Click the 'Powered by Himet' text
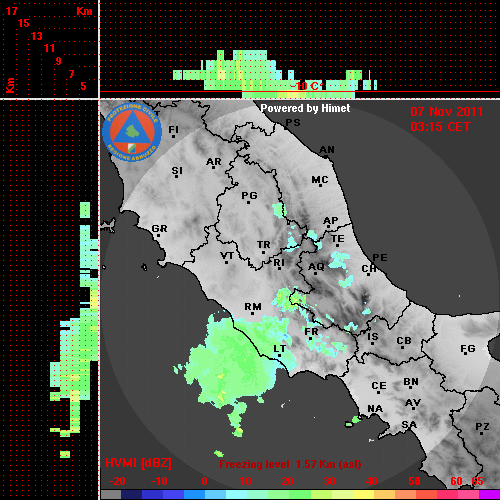 coord(305,108)
